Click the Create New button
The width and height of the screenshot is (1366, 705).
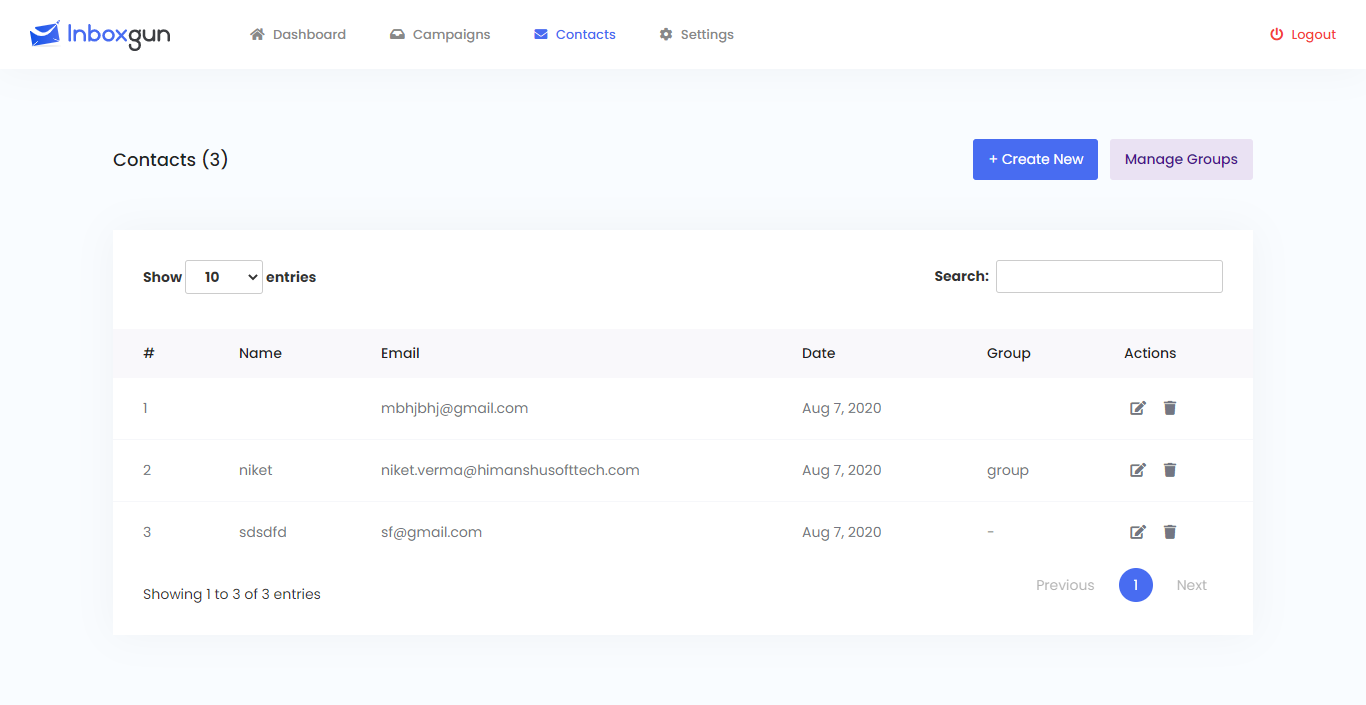pos(1035,159)
